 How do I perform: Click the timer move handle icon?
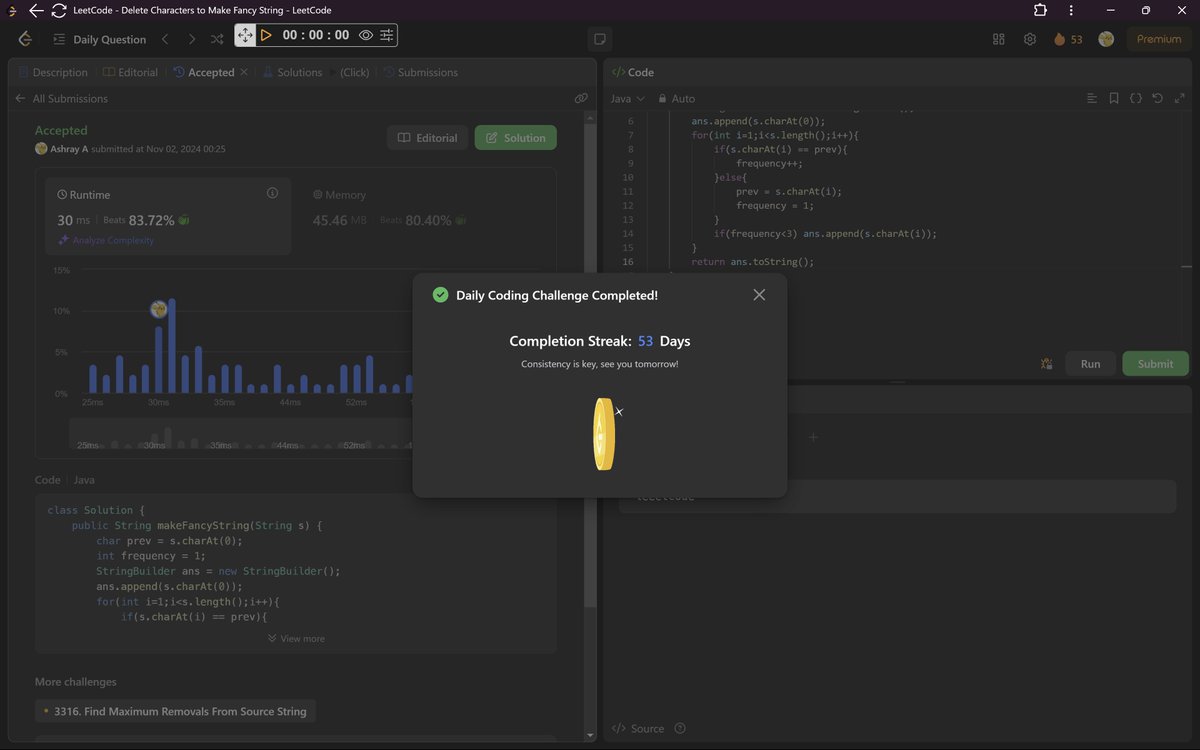pos(245,35)
